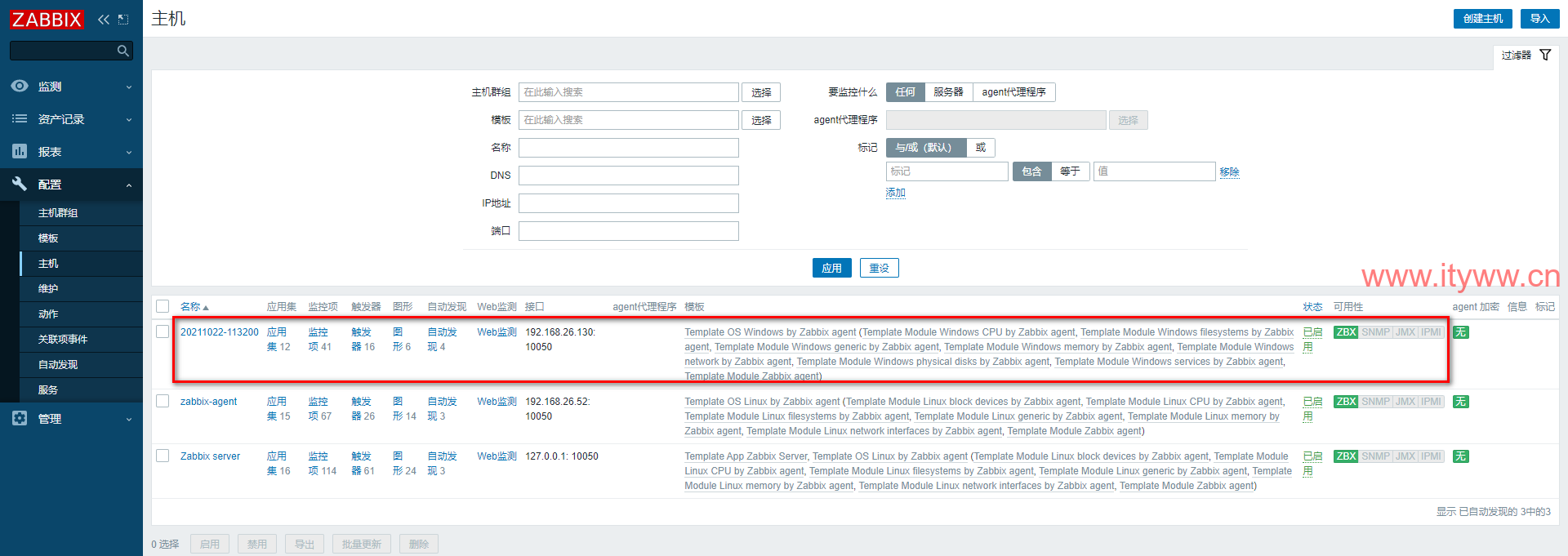Expand chevron next to 监测
This screenshot has height=556, width=1568.
click(x=129, y=87)
